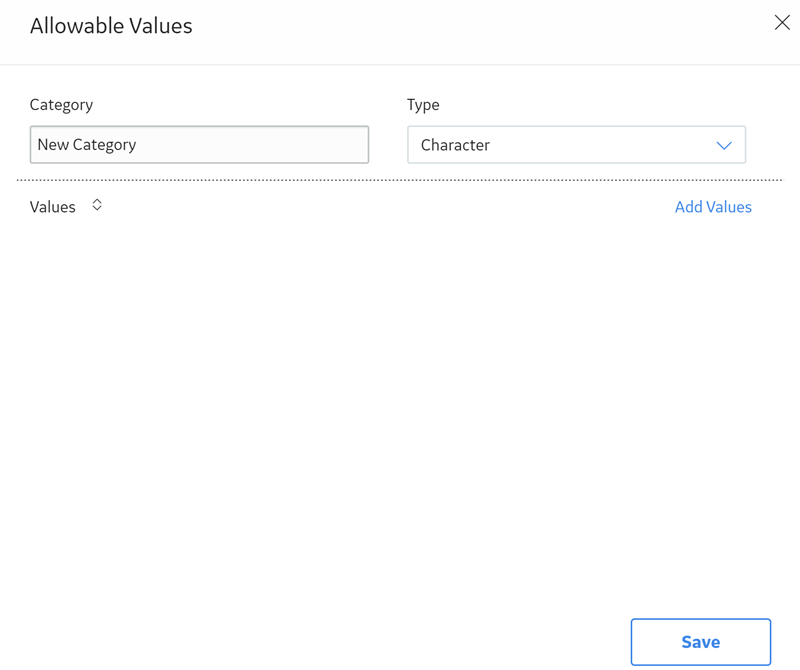Focus the Category input field
Image resolution: width=800 pixels, height=670 pixels.
(199, 145)
